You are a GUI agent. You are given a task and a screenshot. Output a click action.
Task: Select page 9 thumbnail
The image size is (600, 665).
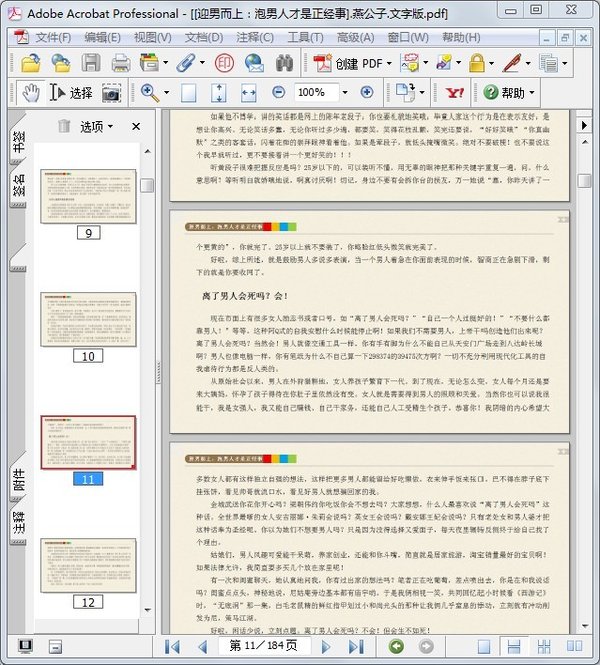point(88,196)
